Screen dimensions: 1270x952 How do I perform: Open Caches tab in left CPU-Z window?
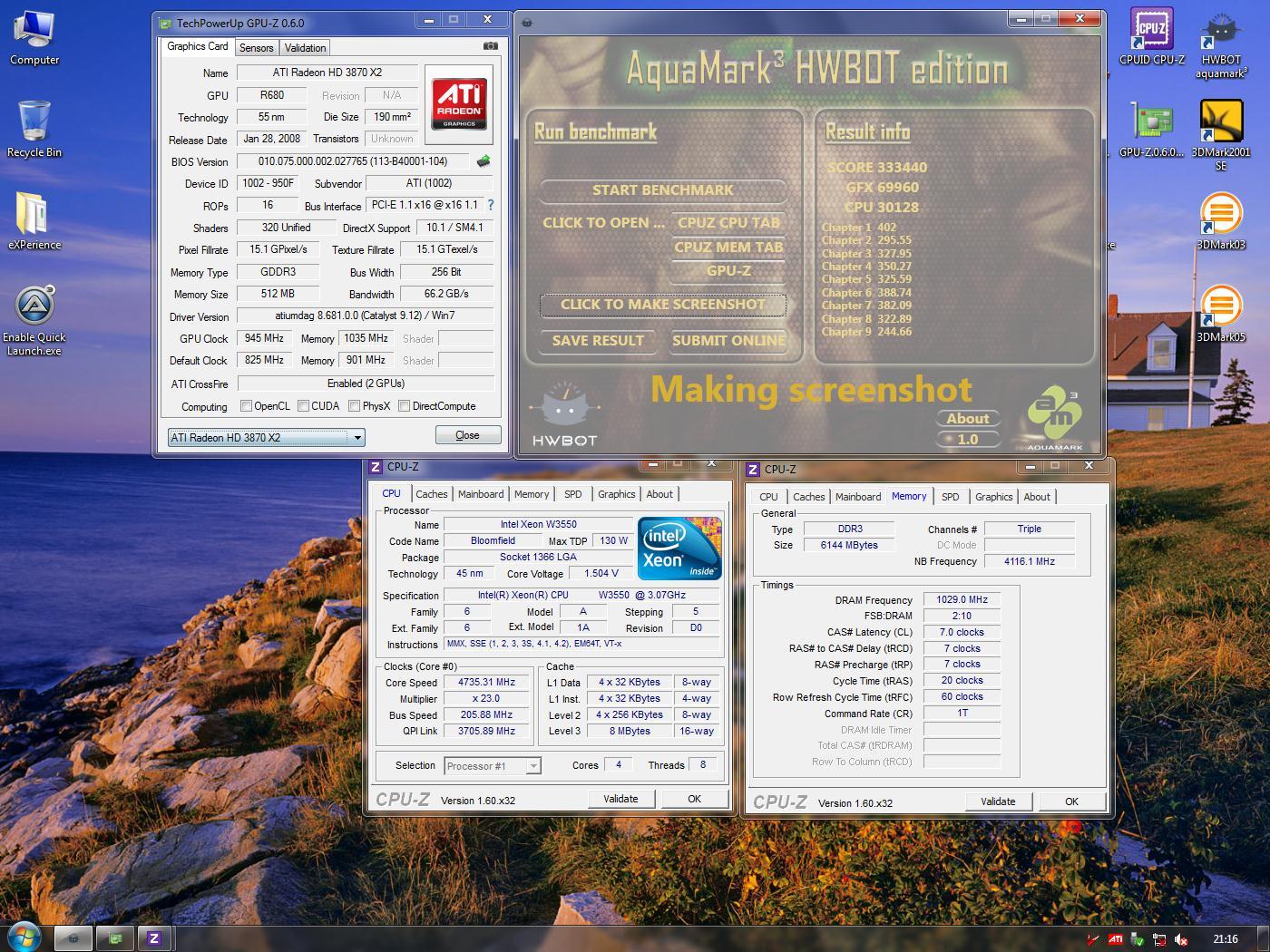[431, 494]
